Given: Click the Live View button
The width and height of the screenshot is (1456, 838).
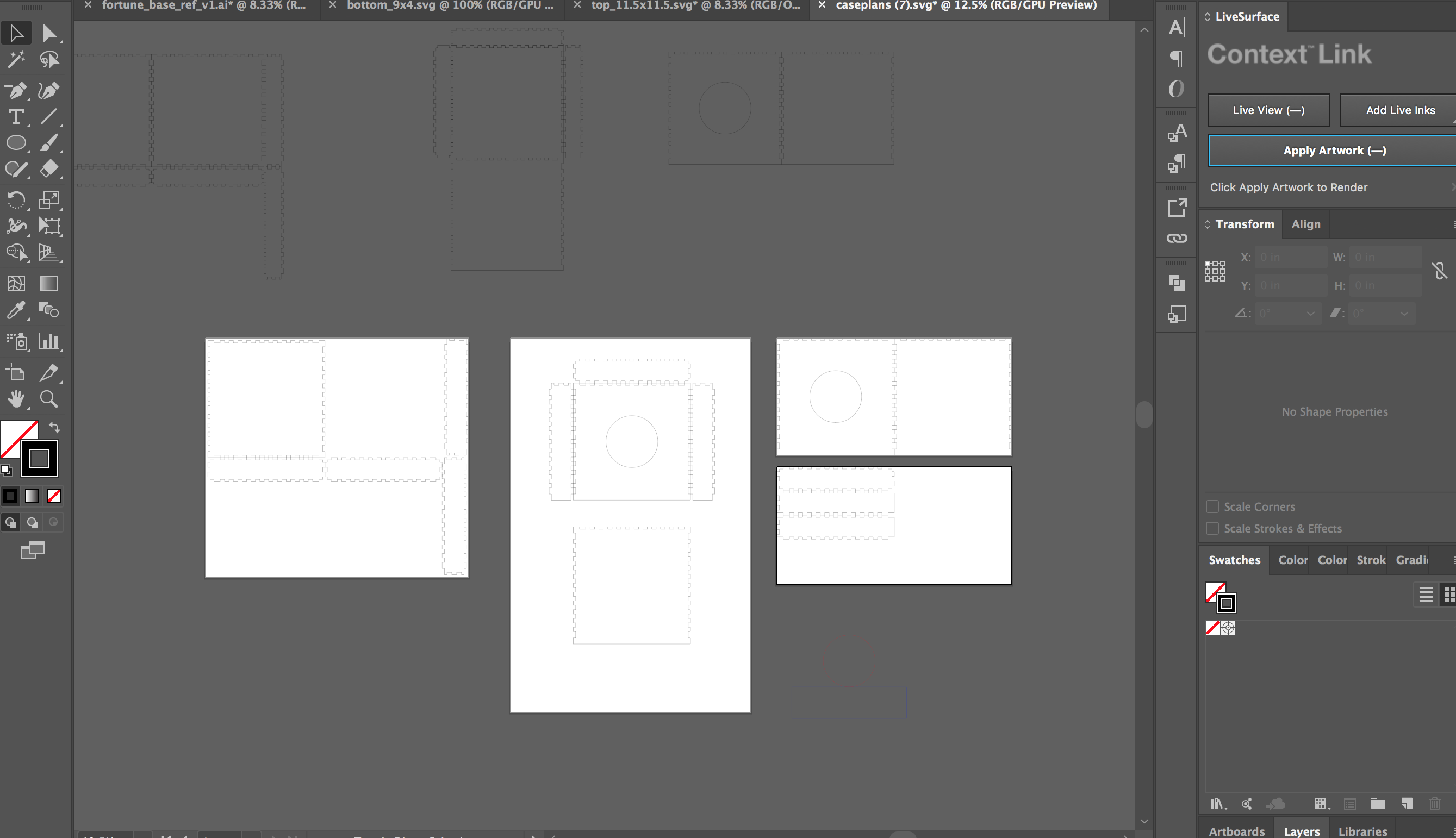Looking at the screenshot, I should click(1268, 110).
